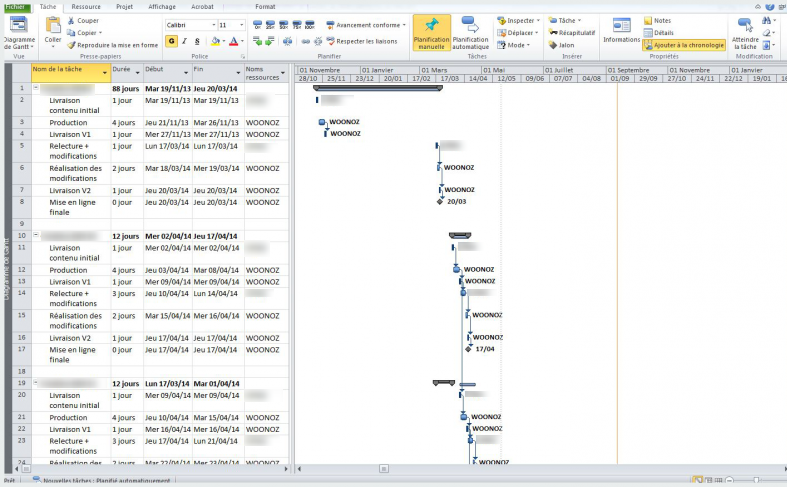This screenshot has width=787, height=490.
Task: Select duration cell 88 jours
Action: [126, 88]
